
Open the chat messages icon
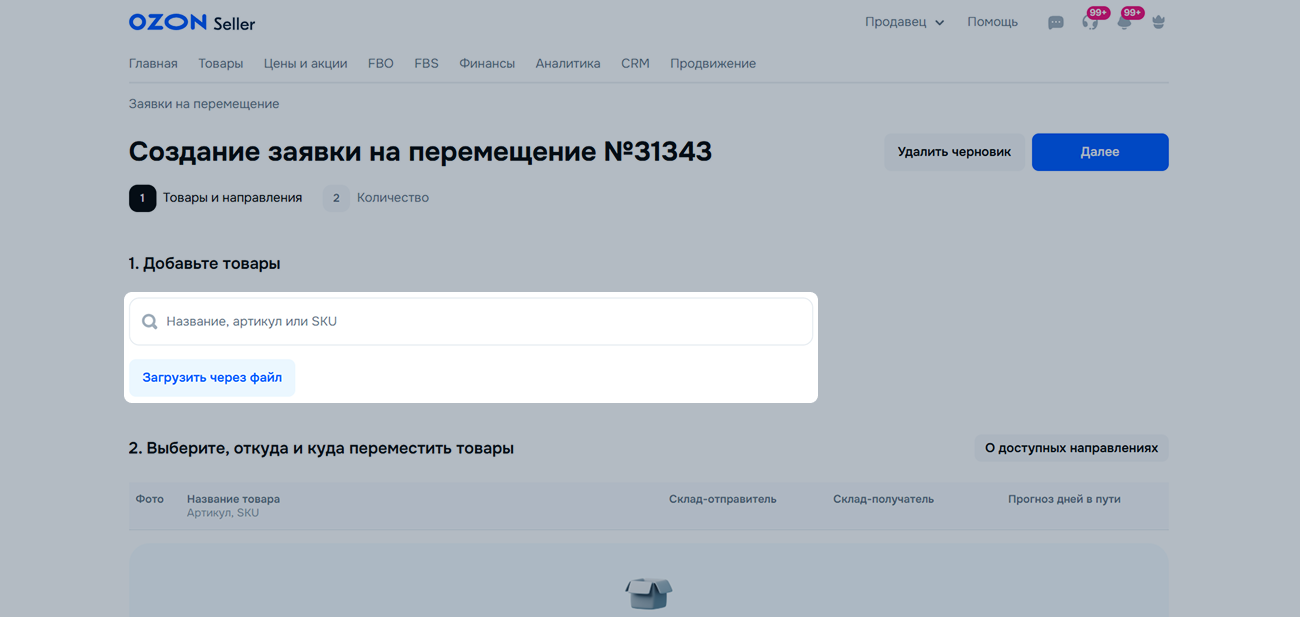pyautogui.click(x=1056, y=23)
